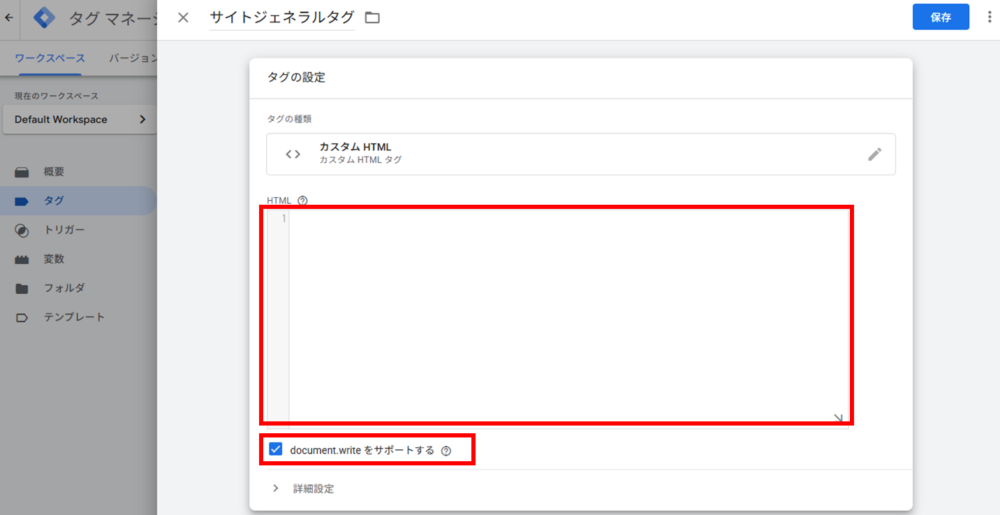1000x515 pixels.
Task: Select トリガー in the sidebar
Action: coord(64,230)
